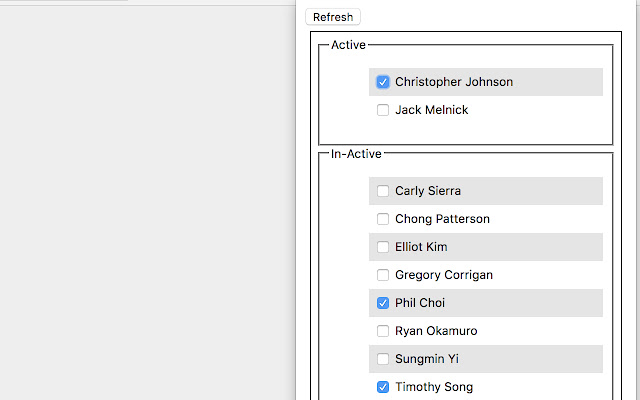The height and width of the screenshot is (400, 640).
Task: Enable the Carly Sierra checkbox
Action: [383, 191]
